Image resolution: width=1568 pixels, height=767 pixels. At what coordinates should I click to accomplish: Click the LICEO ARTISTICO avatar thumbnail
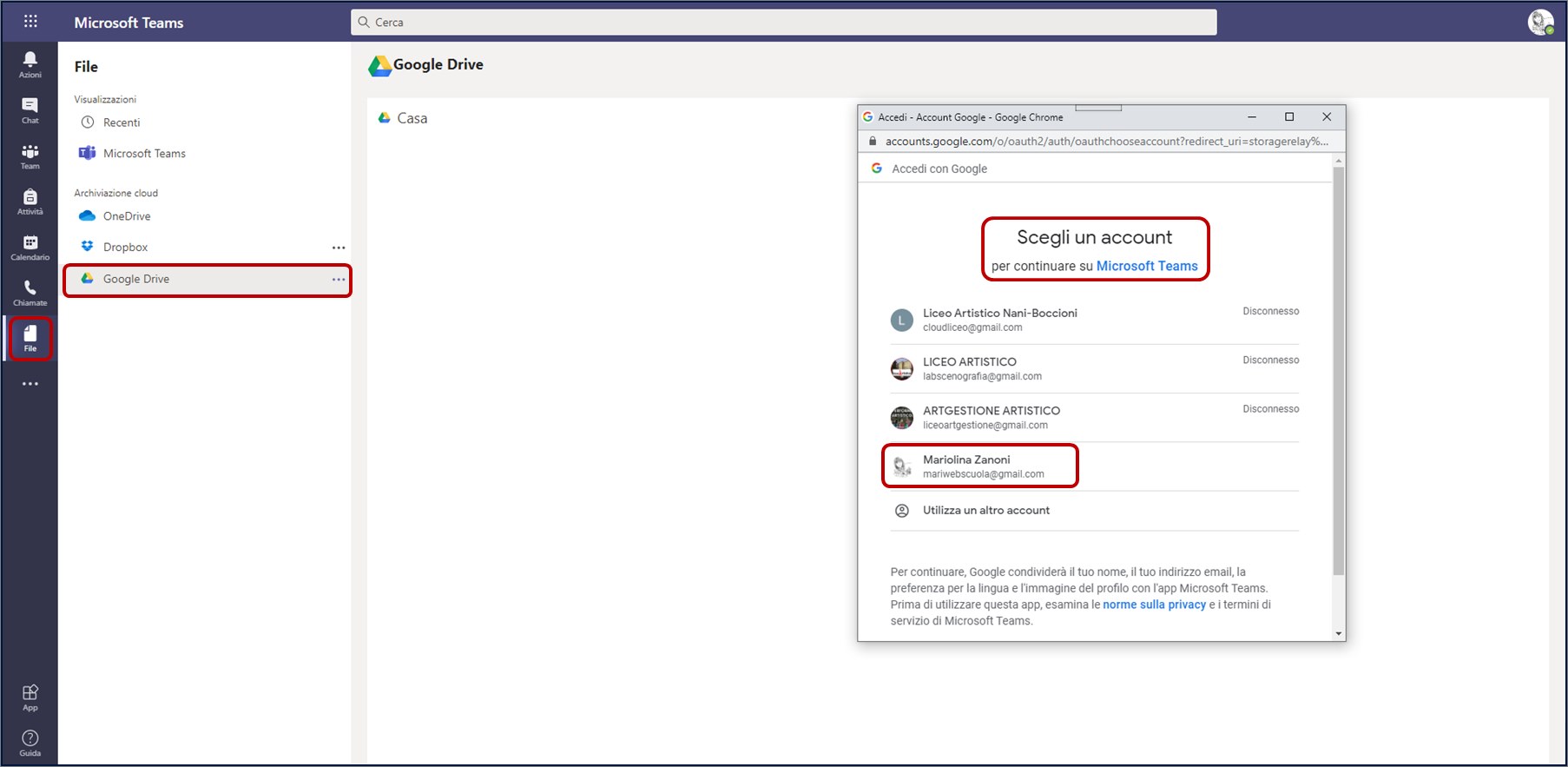point(902,369)
